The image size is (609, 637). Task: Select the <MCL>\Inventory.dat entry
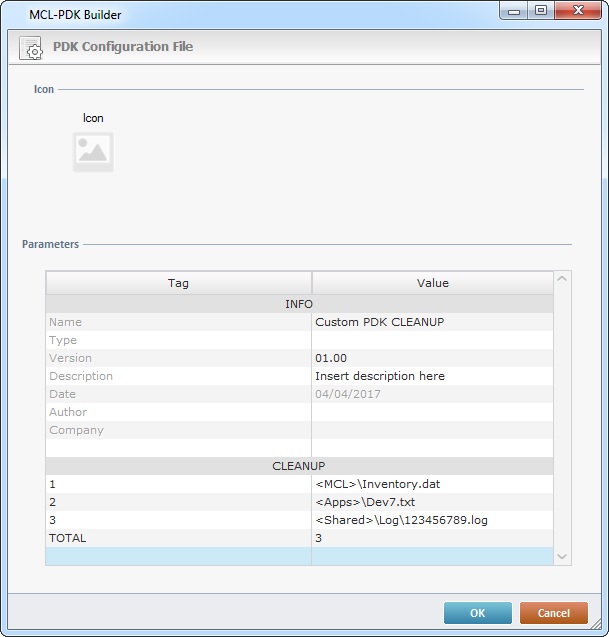click(431, 484)
